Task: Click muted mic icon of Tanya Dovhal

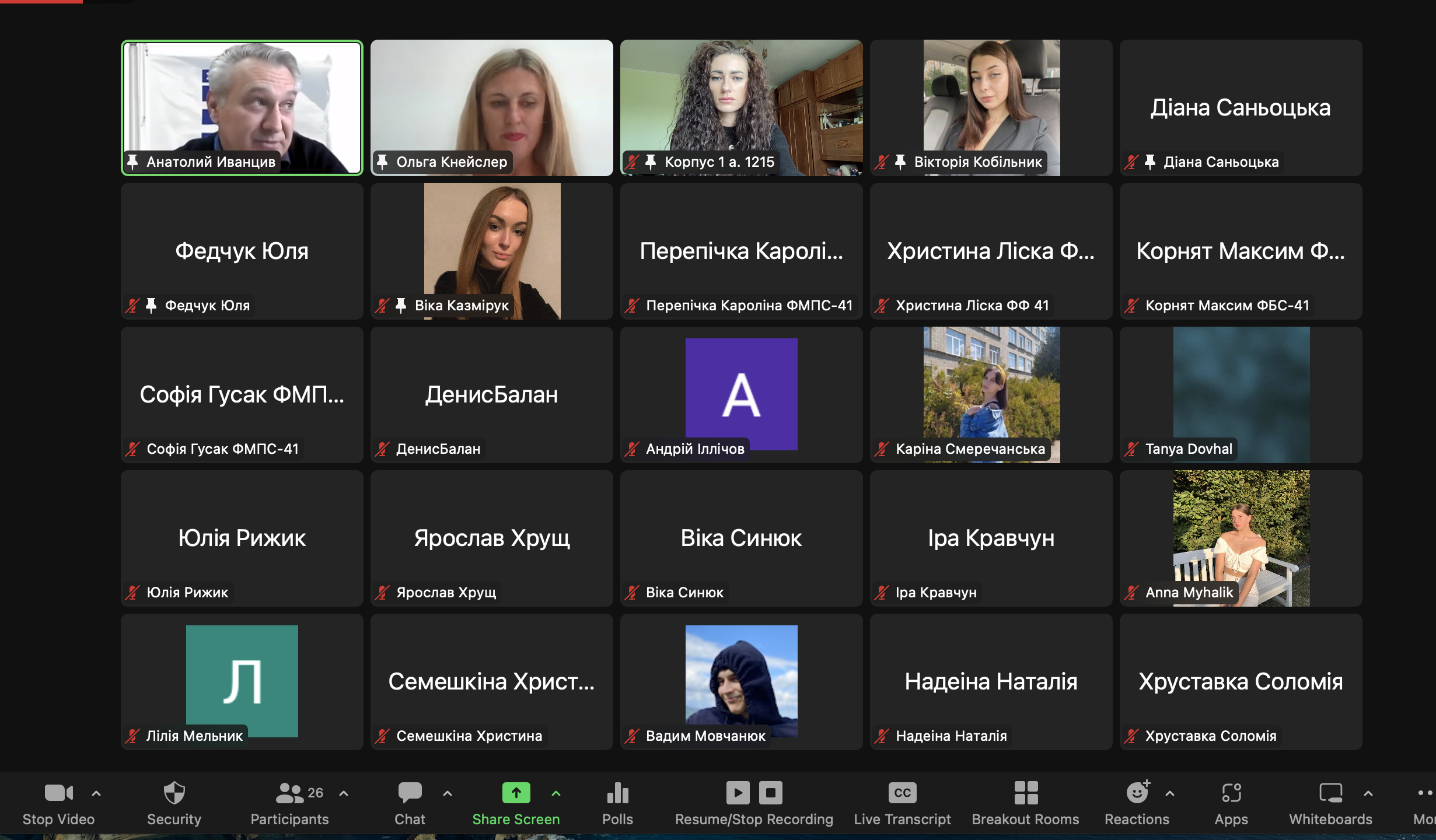Action: point(1131,449)
